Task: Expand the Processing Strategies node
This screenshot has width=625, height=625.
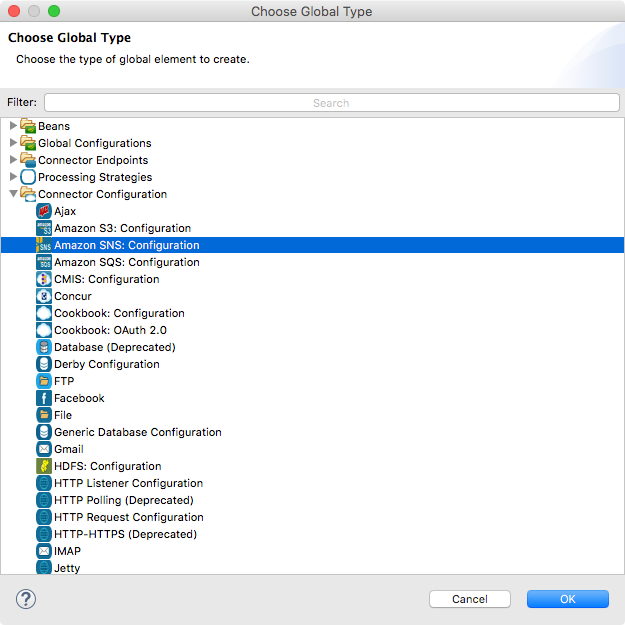Action: pos(13,177)
